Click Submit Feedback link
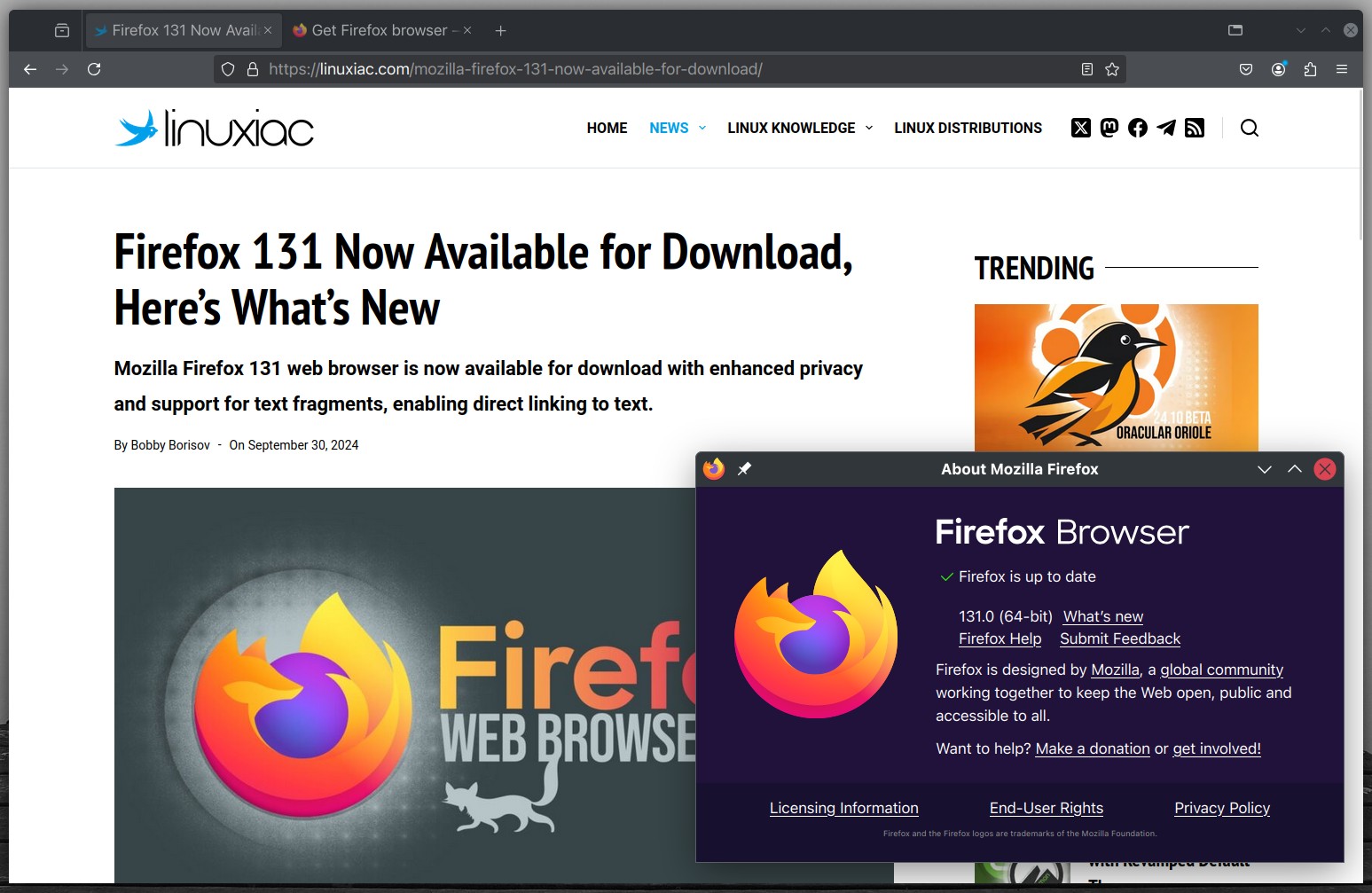The width and height of the screenshot is (1372, 893). (x=1120, y=638)
